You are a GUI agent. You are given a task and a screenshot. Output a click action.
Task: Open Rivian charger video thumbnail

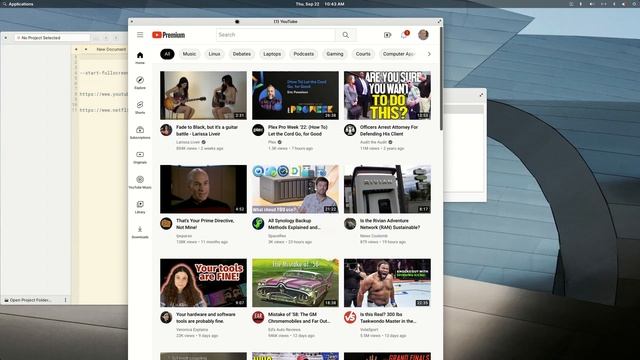click(x=387, y=189)
